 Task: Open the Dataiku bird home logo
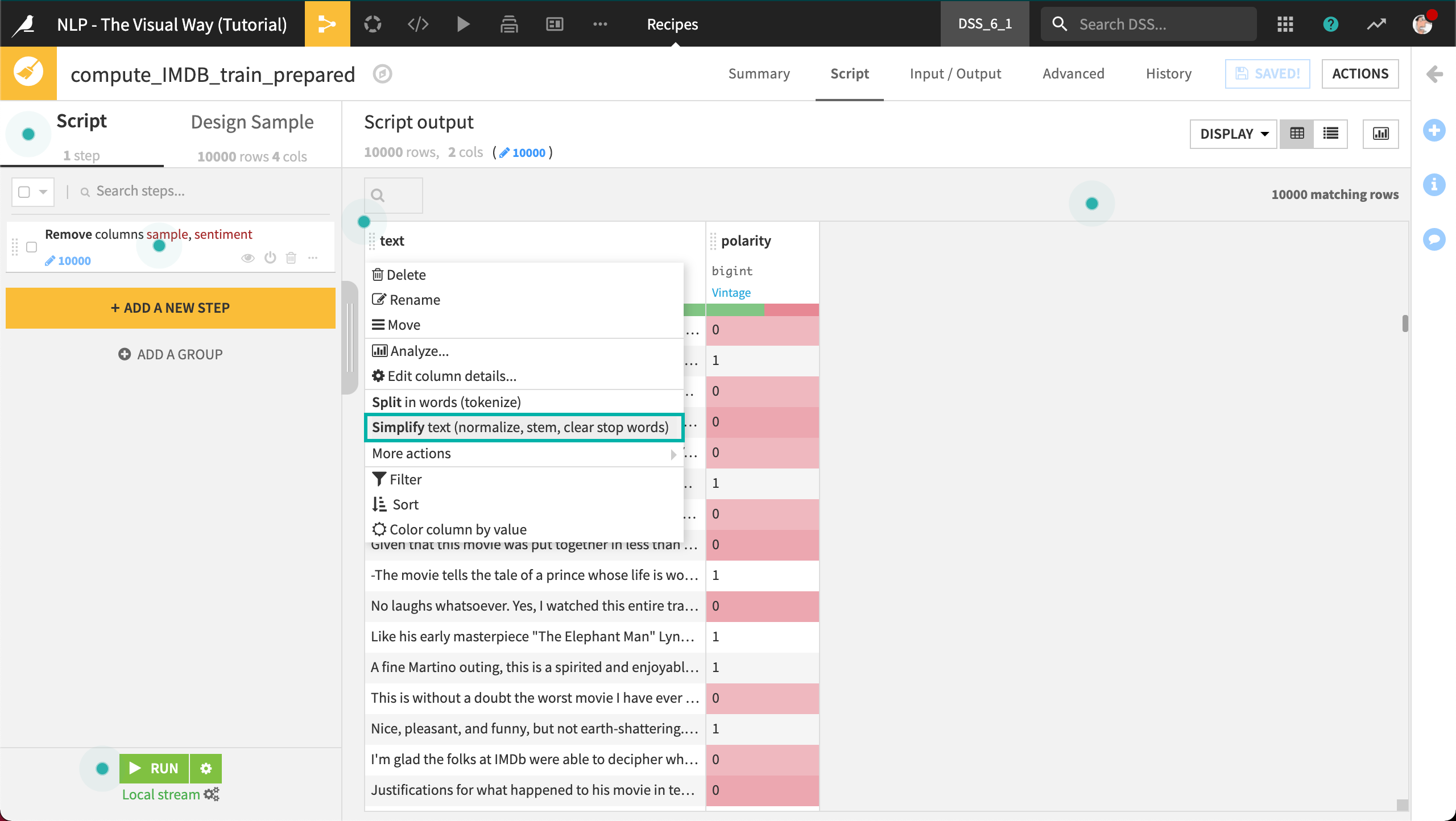(23, 24)
